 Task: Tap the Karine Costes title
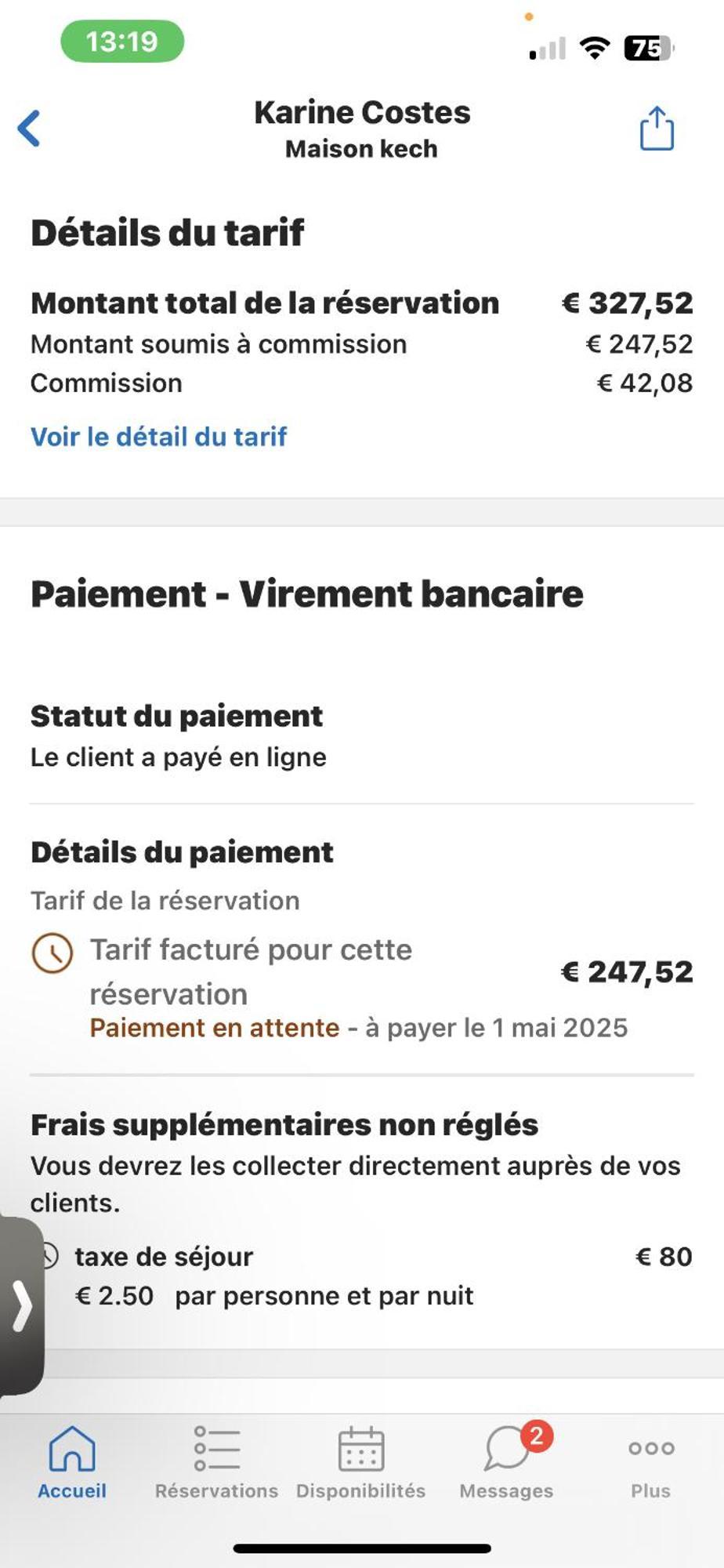click(x=362, y=112)
